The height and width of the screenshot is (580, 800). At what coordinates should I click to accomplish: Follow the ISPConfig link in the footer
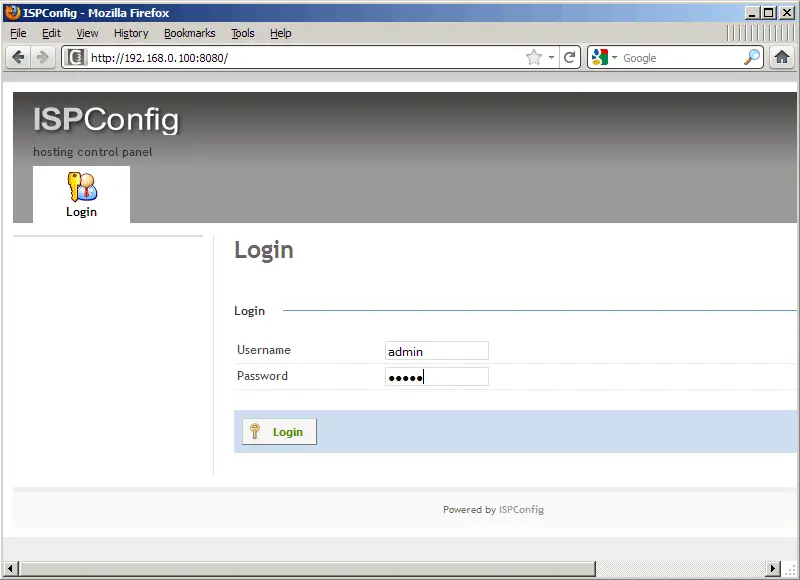click(x=521, y=509)
